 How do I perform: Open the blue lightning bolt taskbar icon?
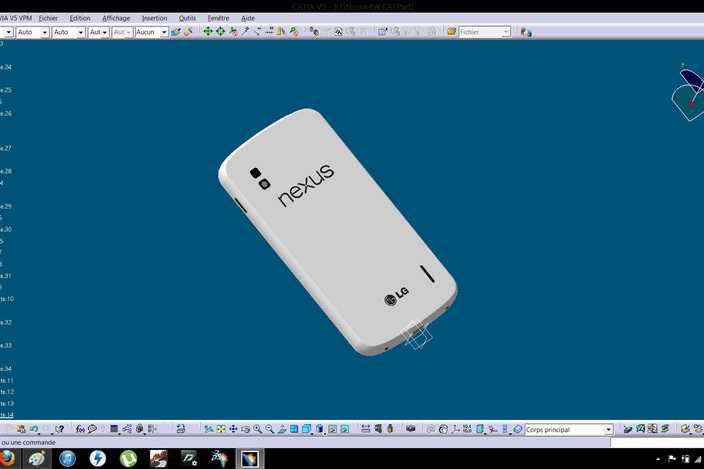97,458
